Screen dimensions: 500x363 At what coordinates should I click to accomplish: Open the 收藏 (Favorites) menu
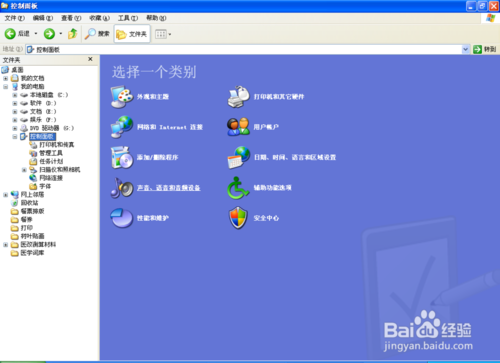click(x=99, y=18)
